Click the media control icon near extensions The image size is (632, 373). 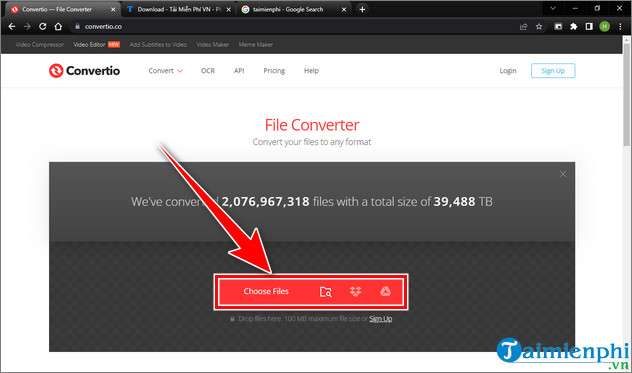tap(558, 27)
